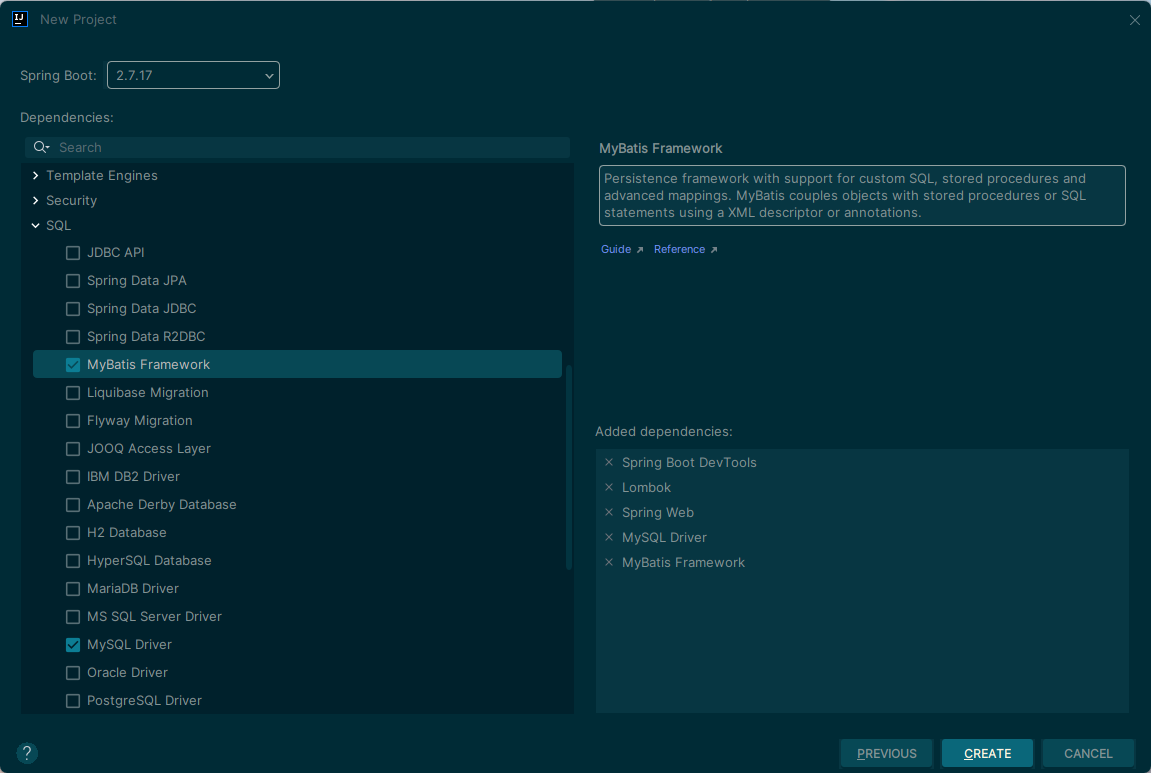The image size is (1151, 773).
Task: Select the PostgreSQL Driver checkbox
Action: tap(73, 700)
